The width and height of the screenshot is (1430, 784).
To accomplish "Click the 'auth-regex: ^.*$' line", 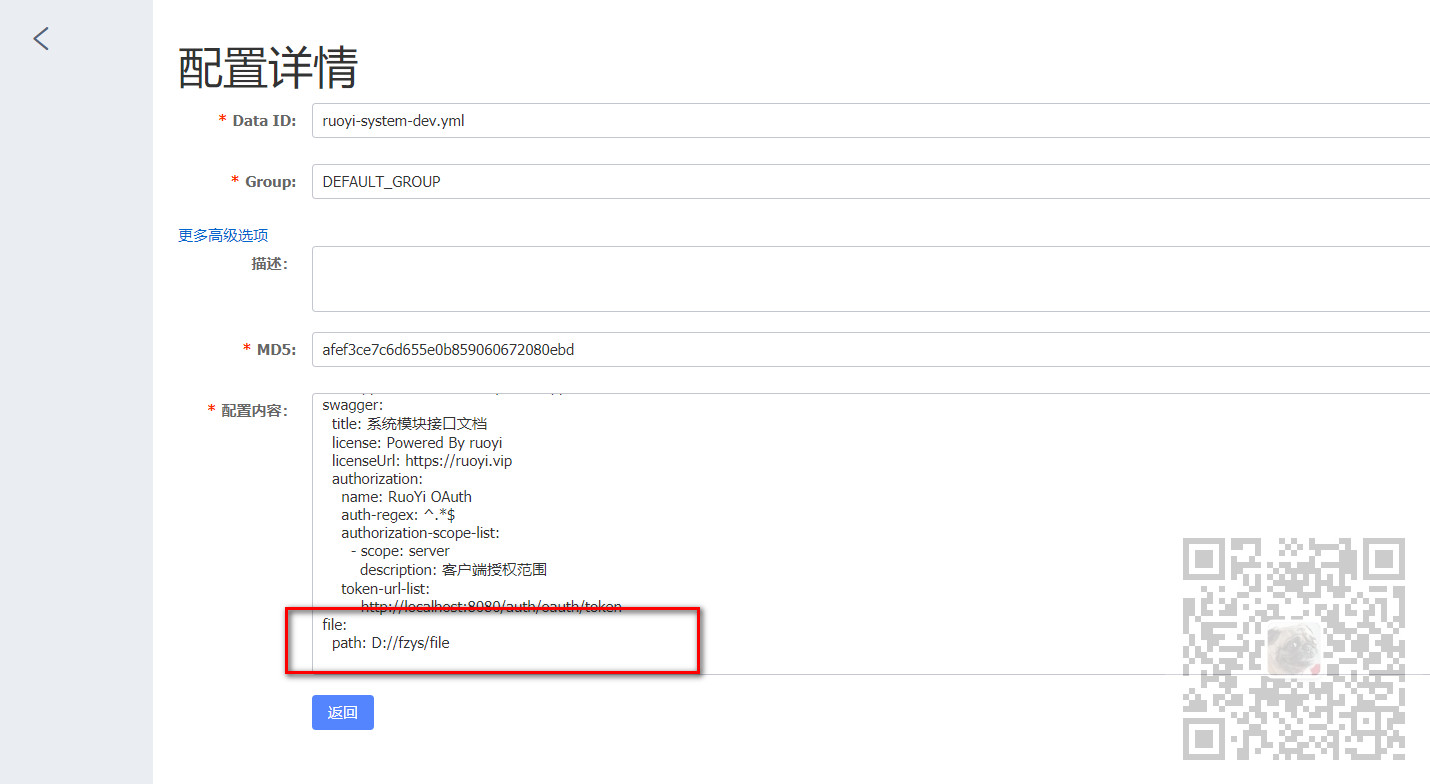I will [x=398, y=514].
